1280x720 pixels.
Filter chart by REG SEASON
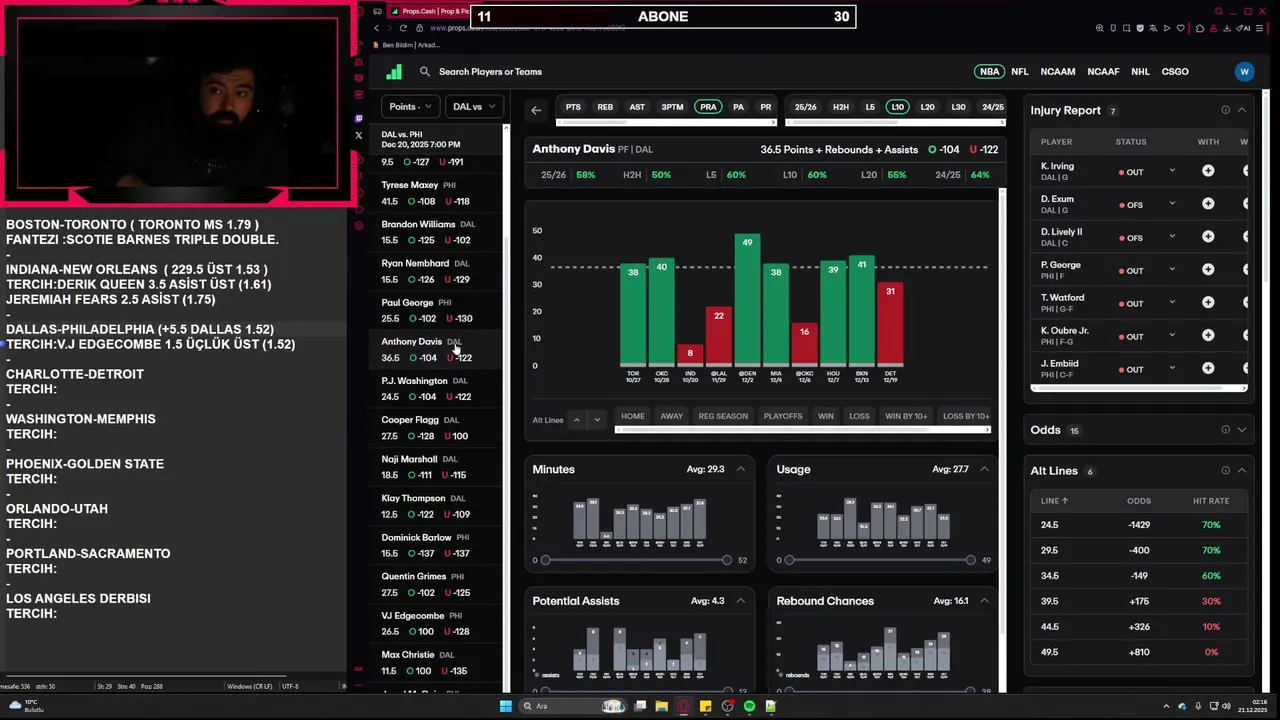coord(723,416)
